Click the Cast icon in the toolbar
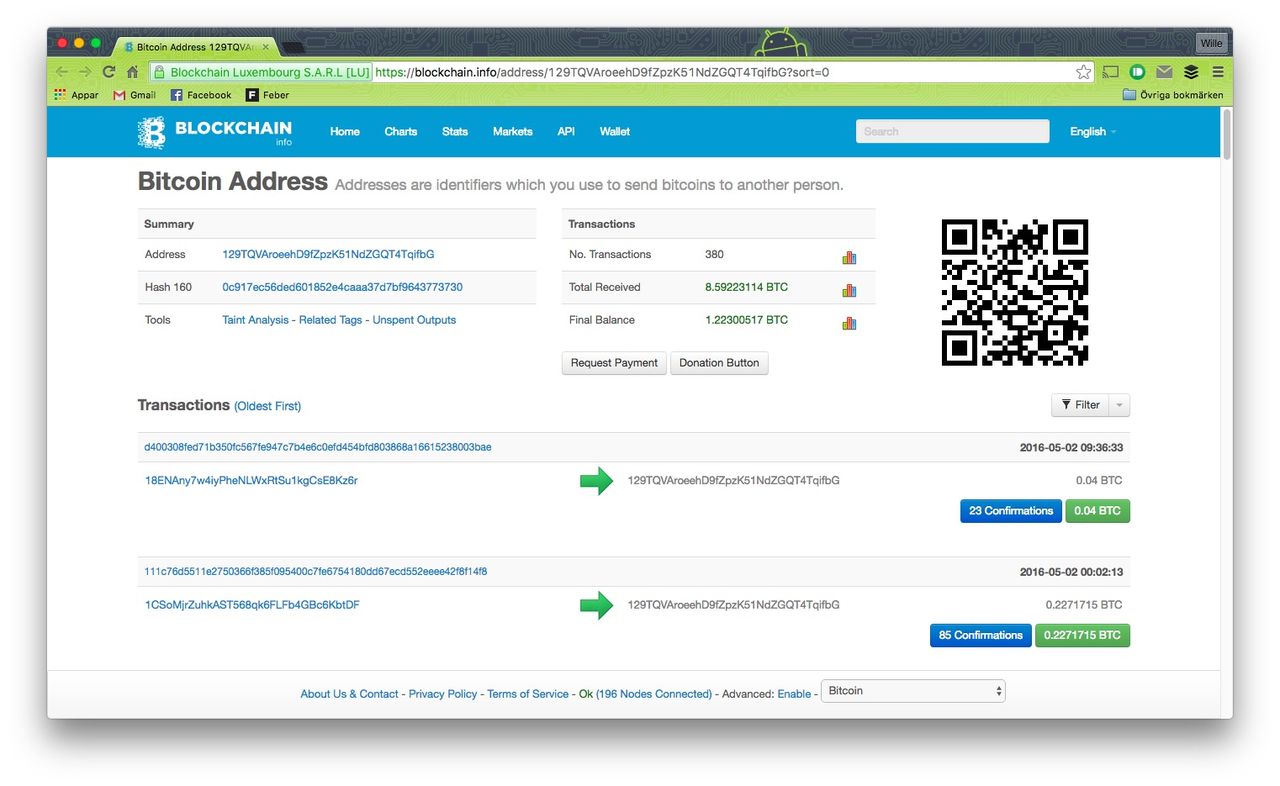Image resolution: width=1280 pixels, height=786 pixels. coord(1110,72)
